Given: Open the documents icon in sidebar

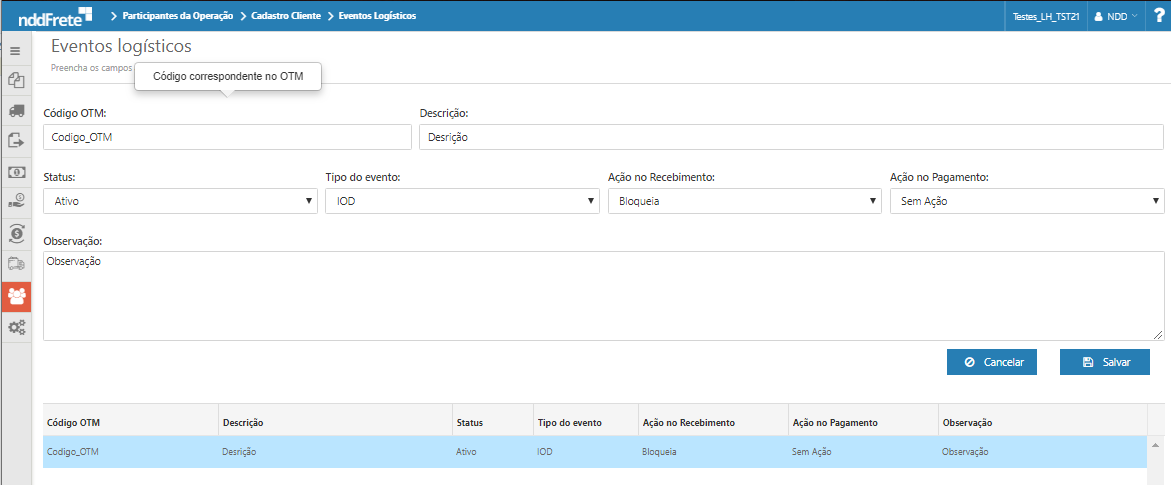Looking at the screenshot, I should (x=16, y=80).
